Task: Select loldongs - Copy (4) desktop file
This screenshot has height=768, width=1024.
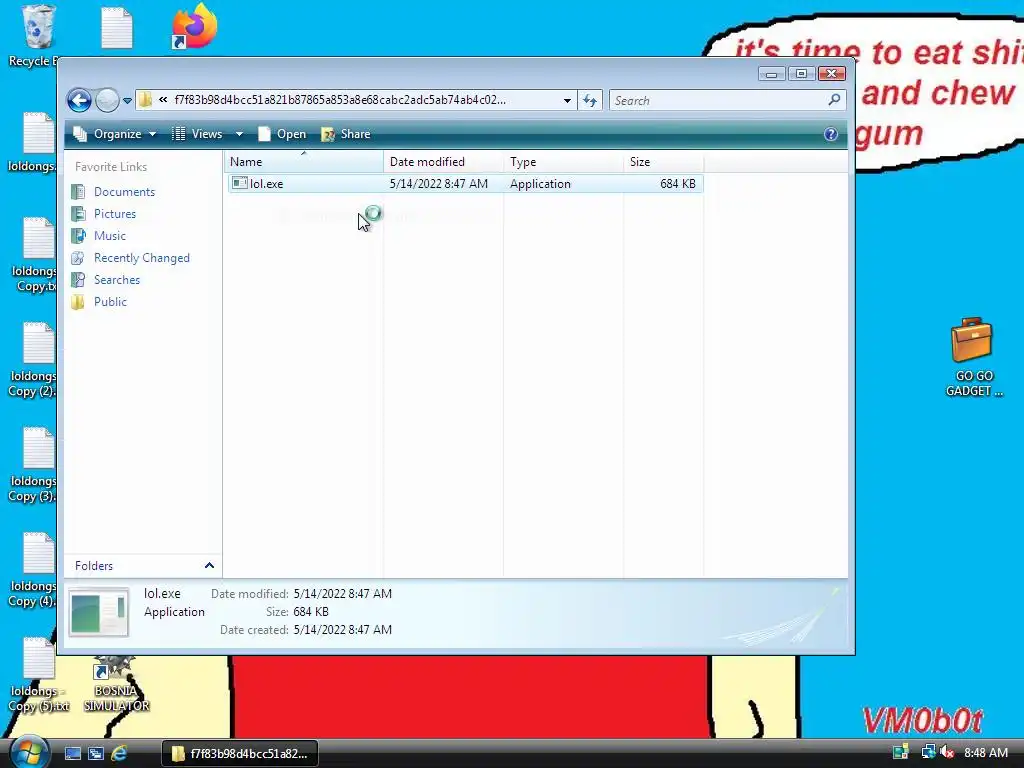Action: (x=33, y=570)
